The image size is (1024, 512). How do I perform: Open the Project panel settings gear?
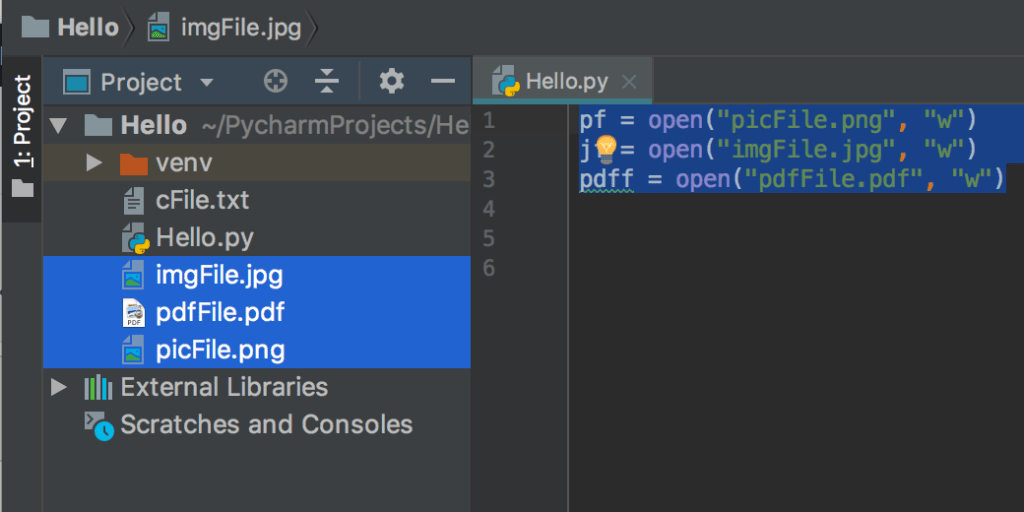[392, 82]
